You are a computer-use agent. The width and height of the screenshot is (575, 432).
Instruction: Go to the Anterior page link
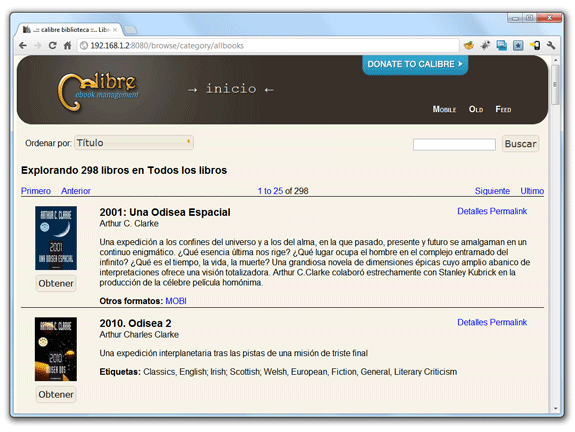76,191
